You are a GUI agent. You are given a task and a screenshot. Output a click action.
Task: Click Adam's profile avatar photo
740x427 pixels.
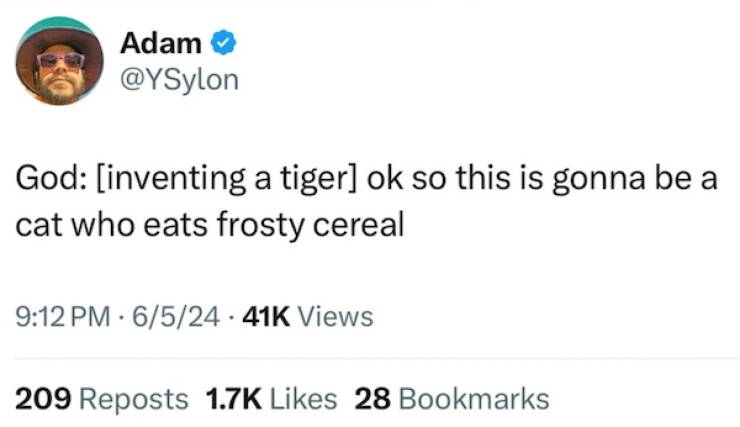[x=59, y=62]
